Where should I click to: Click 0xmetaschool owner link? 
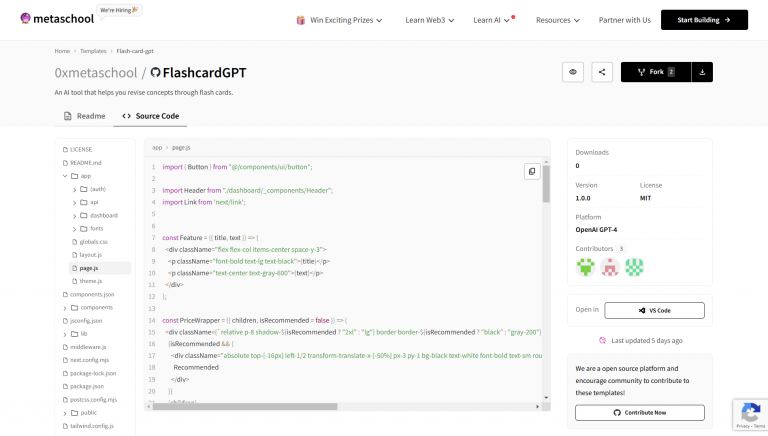coord(96,73)
